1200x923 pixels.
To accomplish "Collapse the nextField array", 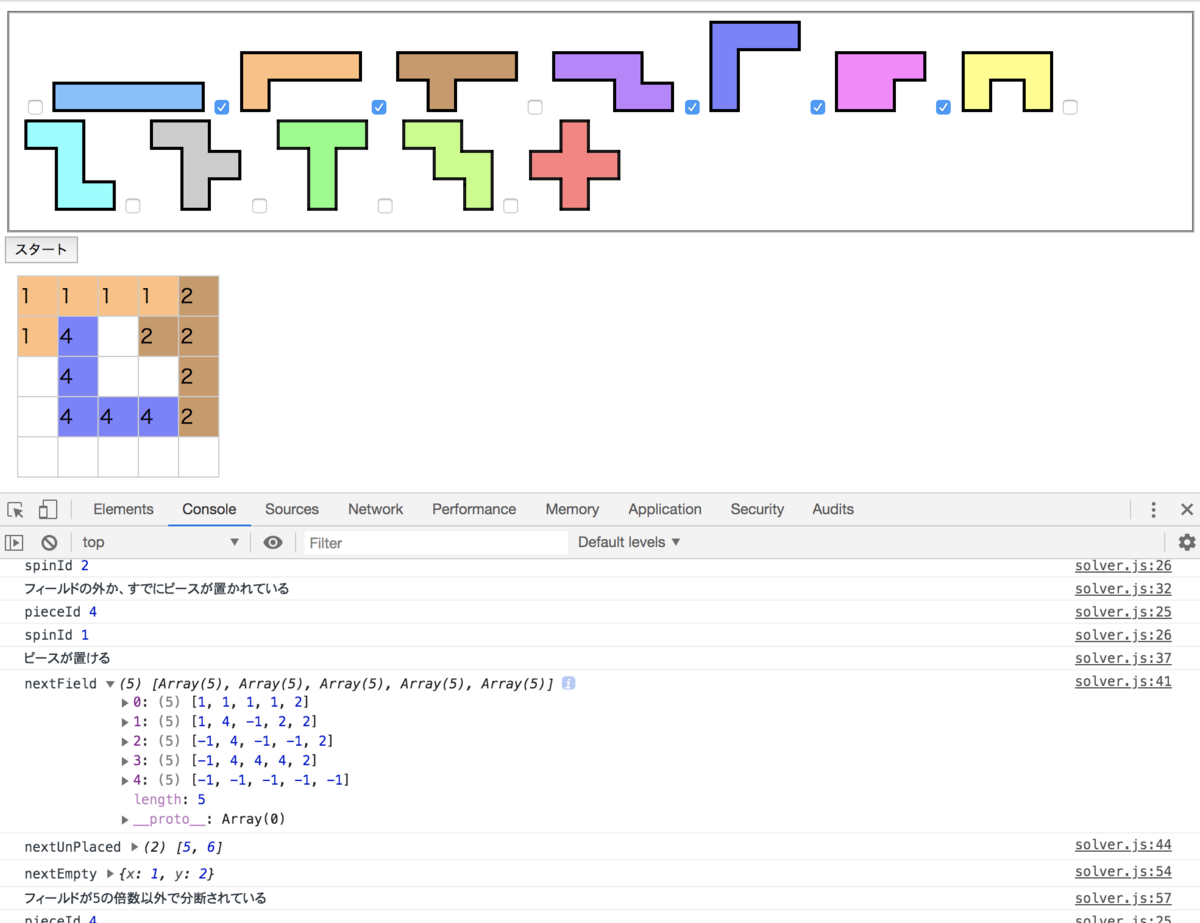I will click(x=110, y=684).
